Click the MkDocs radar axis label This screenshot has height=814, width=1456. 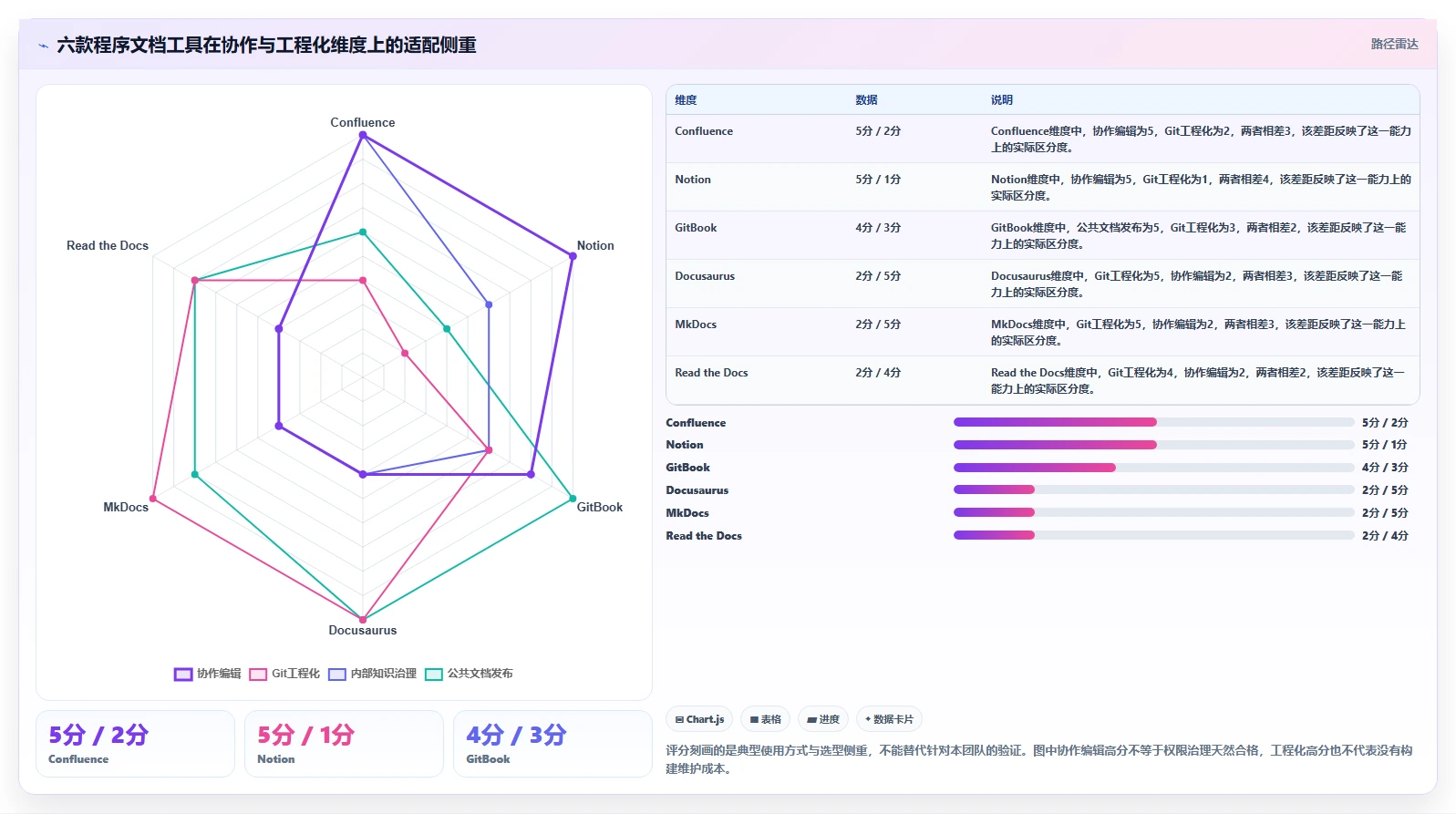point(126,507)
